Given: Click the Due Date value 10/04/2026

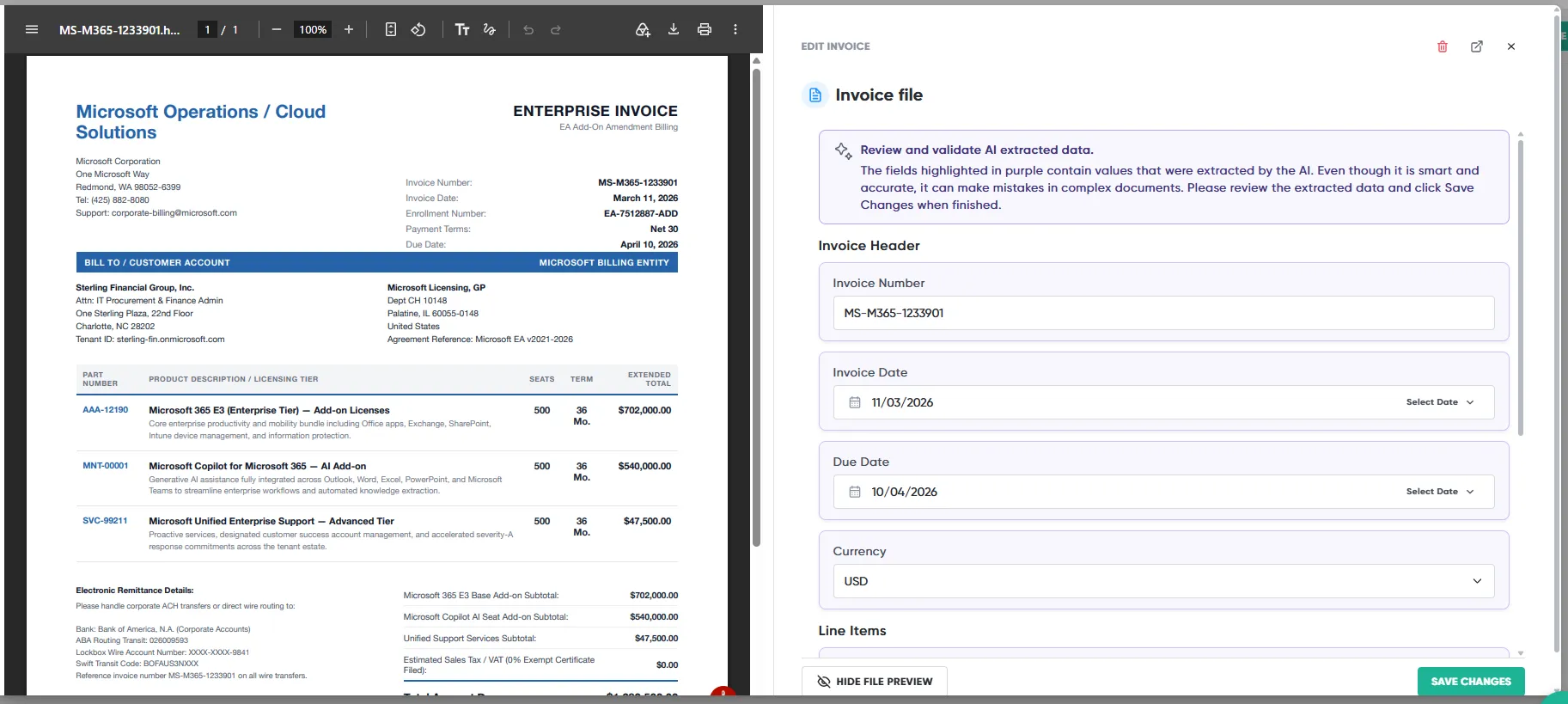Looking at the screenshot, I should point(904,492).
